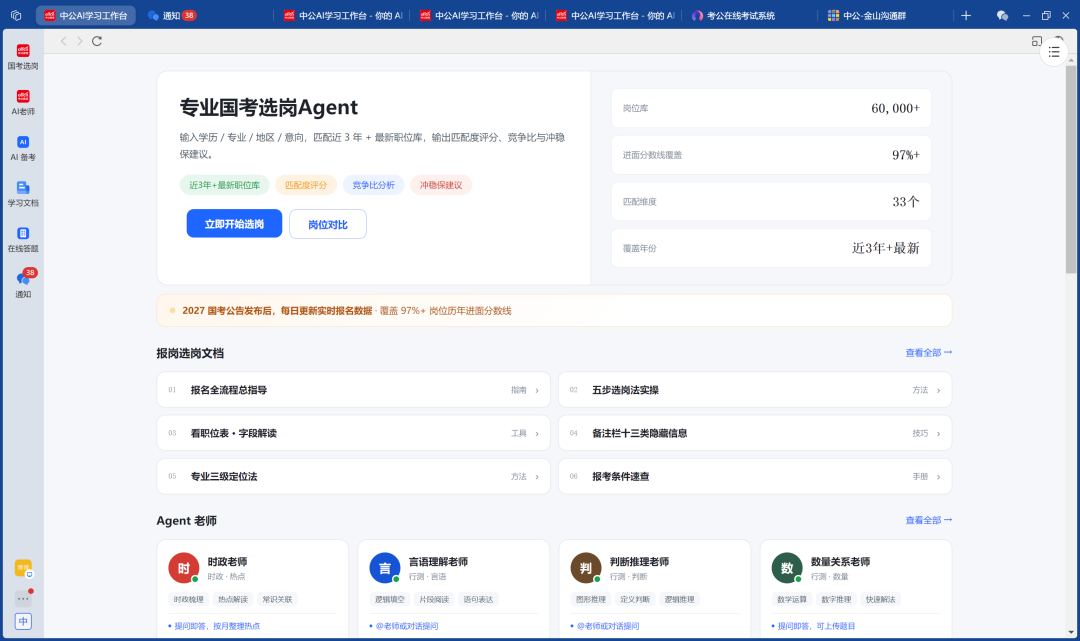
Task: Click 岗位对比 button
Action: [x=328, y=224]
